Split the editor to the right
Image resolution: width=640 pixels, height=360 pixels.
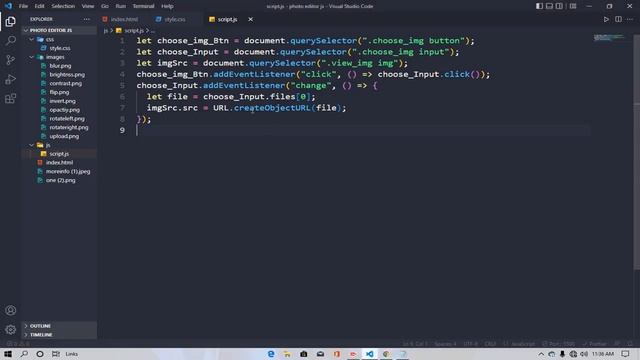[x=618, y=19]
